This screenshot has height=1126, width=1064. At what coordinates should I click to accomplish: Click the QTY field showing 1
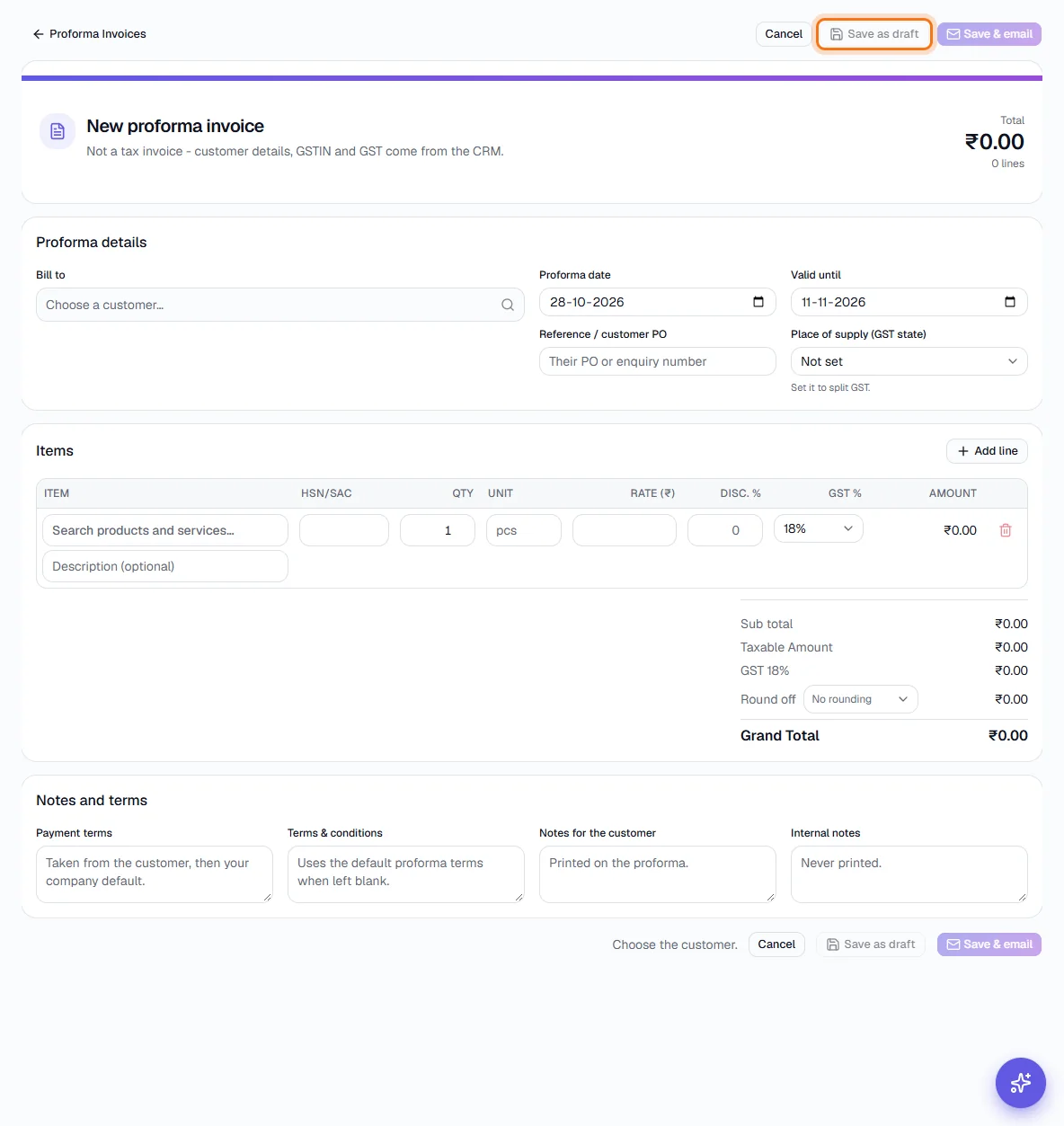[x=438, y=530]
